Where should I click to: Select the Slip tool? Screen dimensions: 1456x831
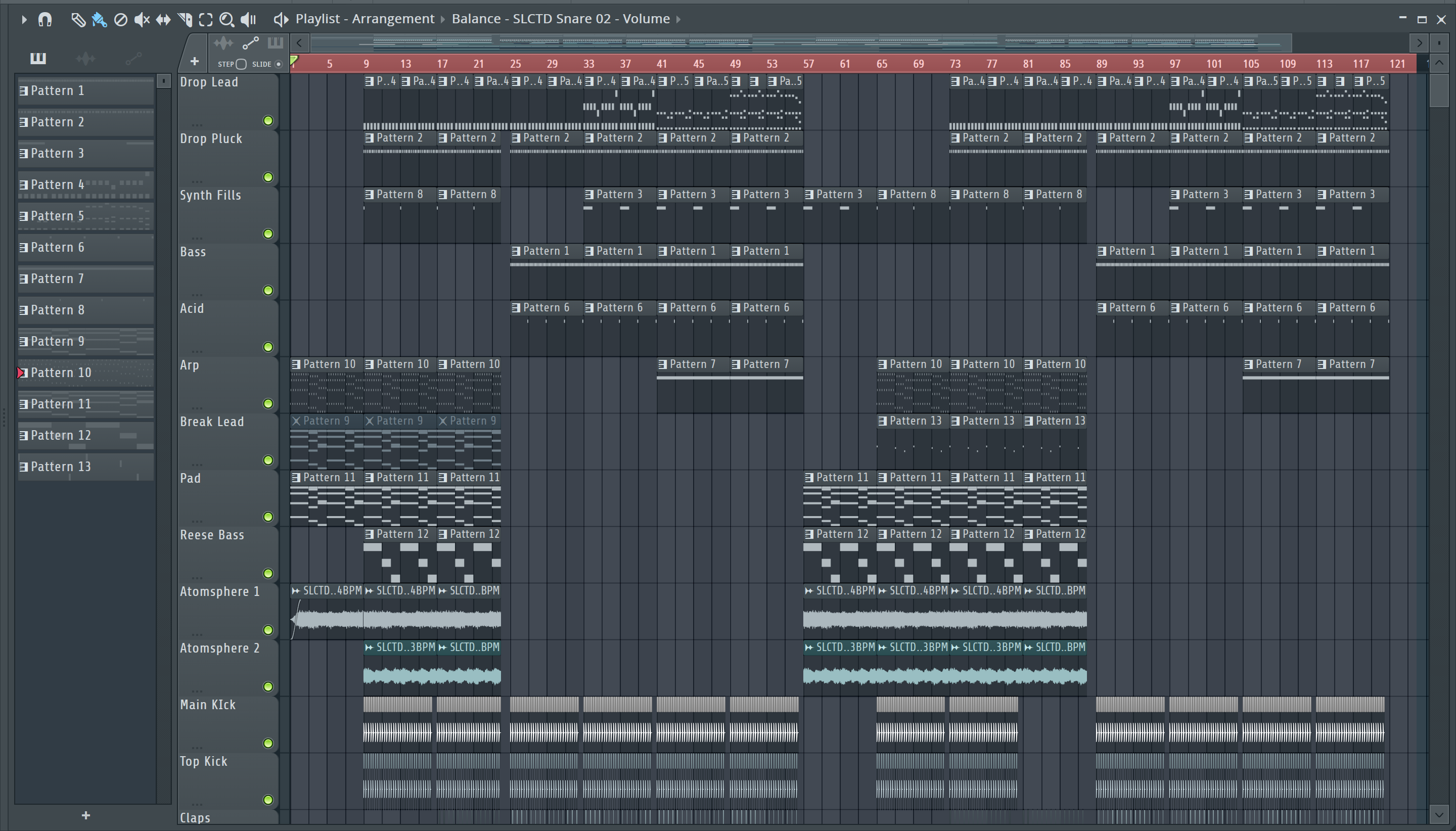click(163, 20)
